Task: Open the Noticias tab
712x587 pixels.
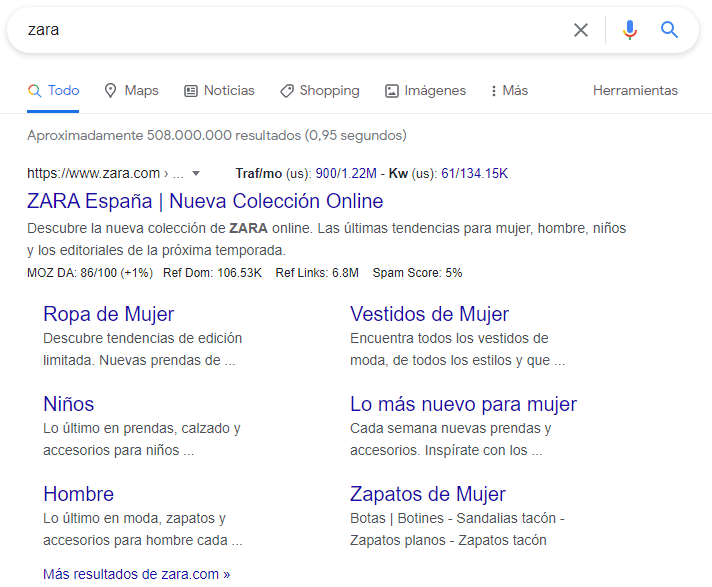Action: 219,90
